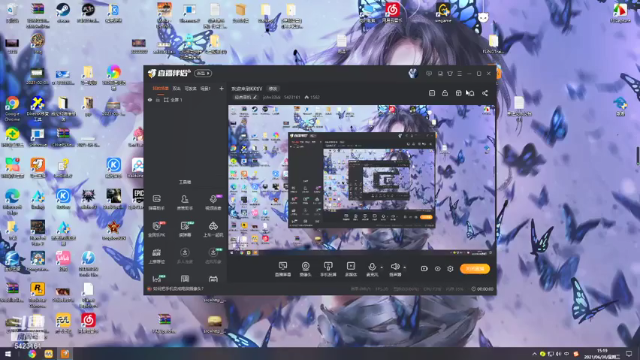Toggle the eye visibility of full-screen source
Viewport: 640px width, 360px height.
tap(150, 100)
